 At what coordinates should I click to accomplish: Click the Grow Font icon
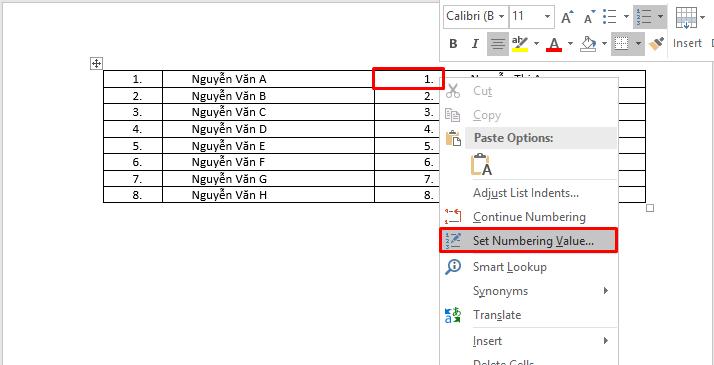tap(567, 18)
